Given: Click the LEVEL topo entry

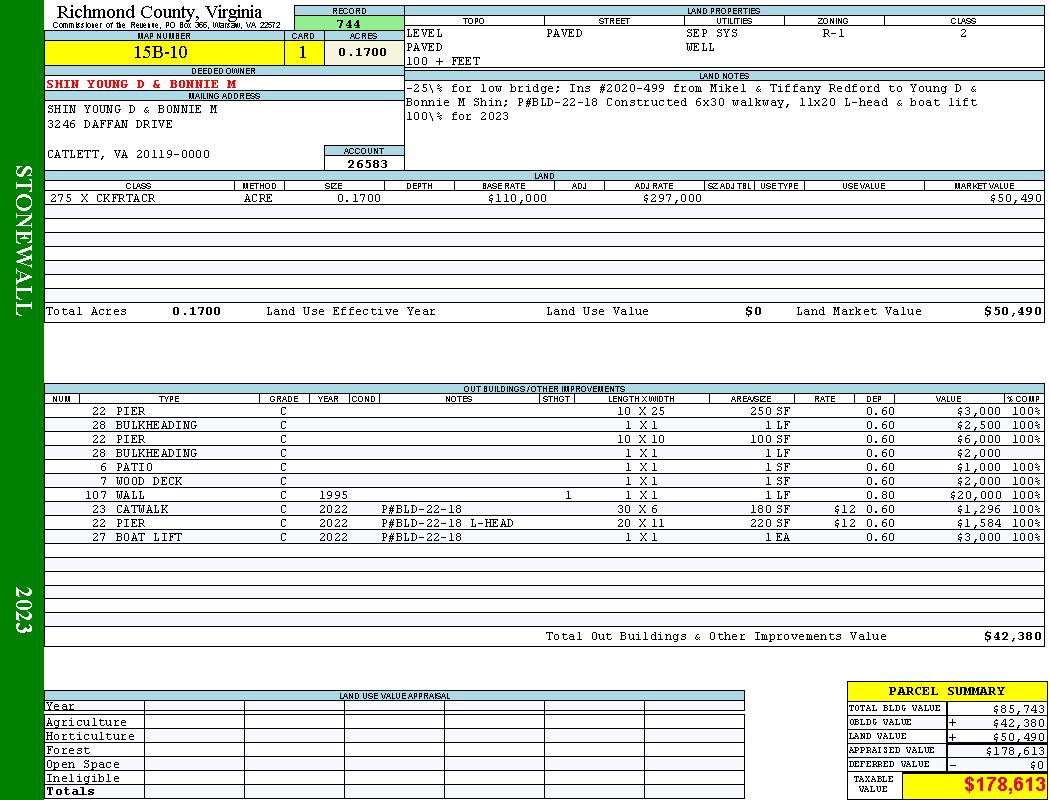Looking at the screenshot, I should click(424, 33).
